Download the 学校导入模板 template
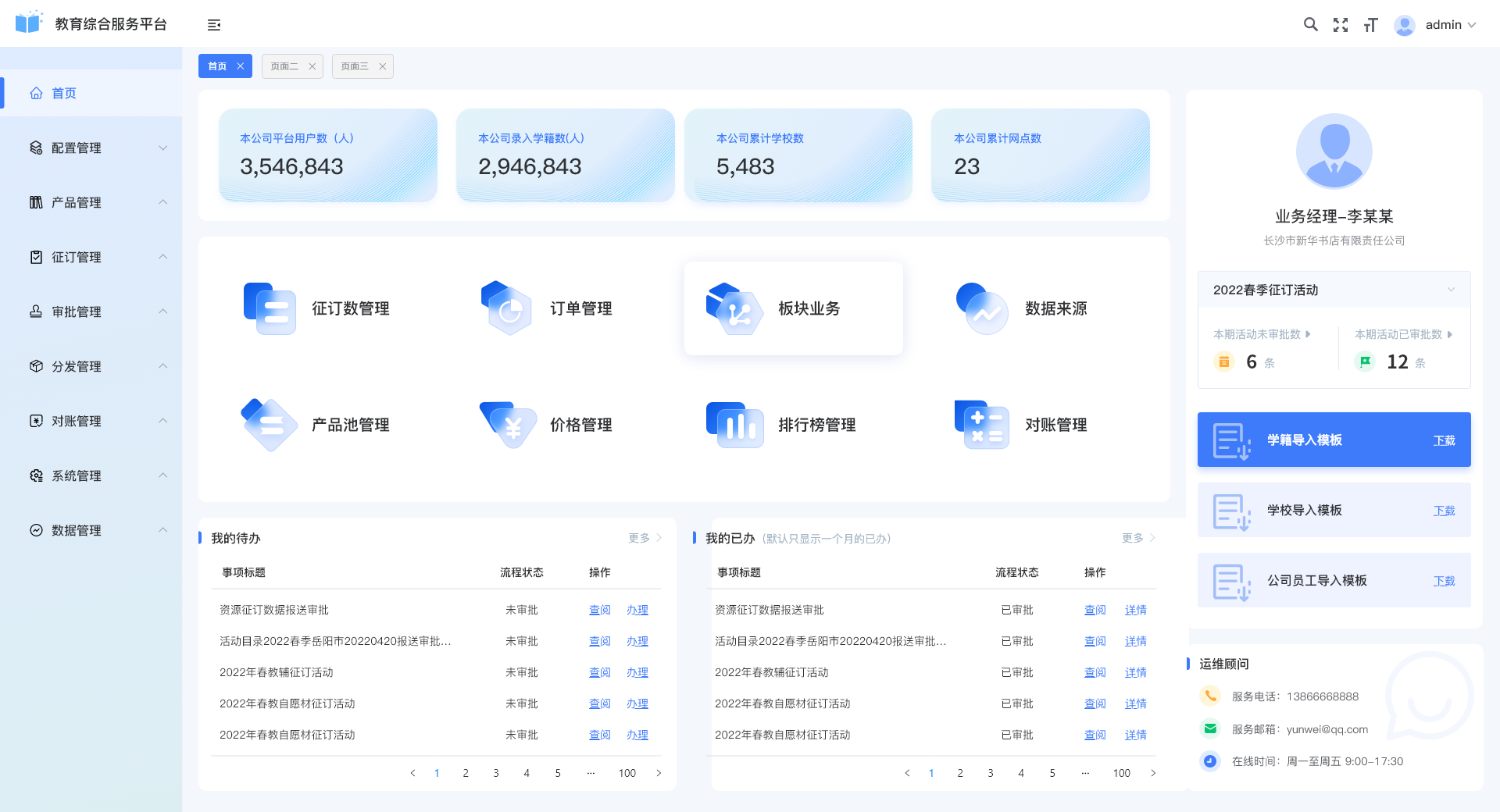The height and width of the screenshot is (812, 1500). point(1444,511)
